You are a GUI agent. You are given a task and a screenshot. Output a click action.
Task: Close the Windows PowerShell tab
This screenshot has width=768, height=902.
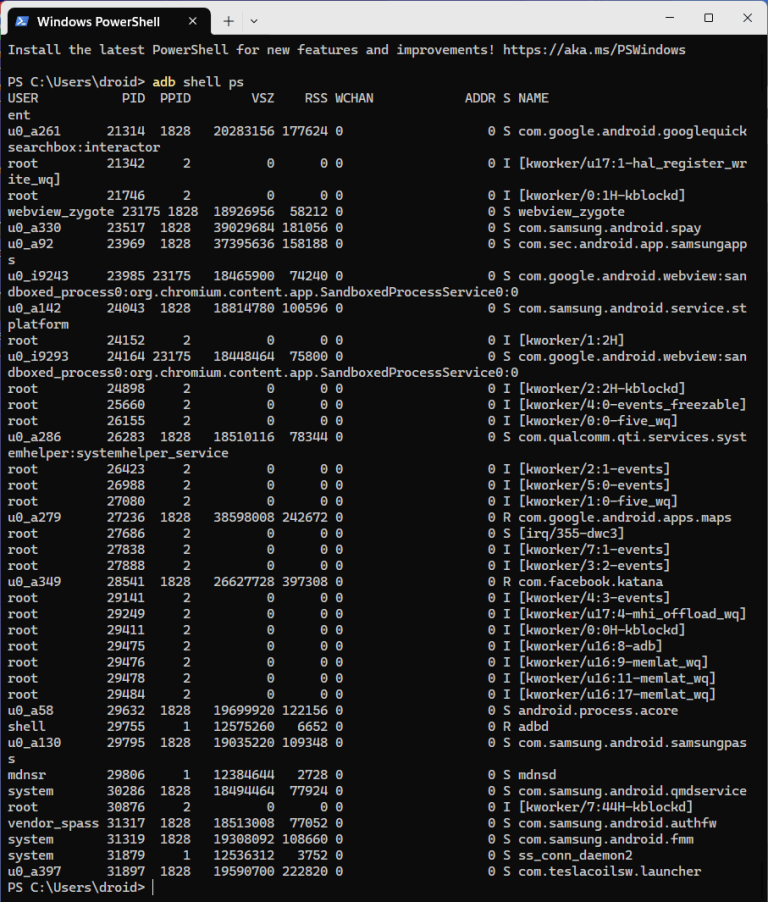coord(193,19)
